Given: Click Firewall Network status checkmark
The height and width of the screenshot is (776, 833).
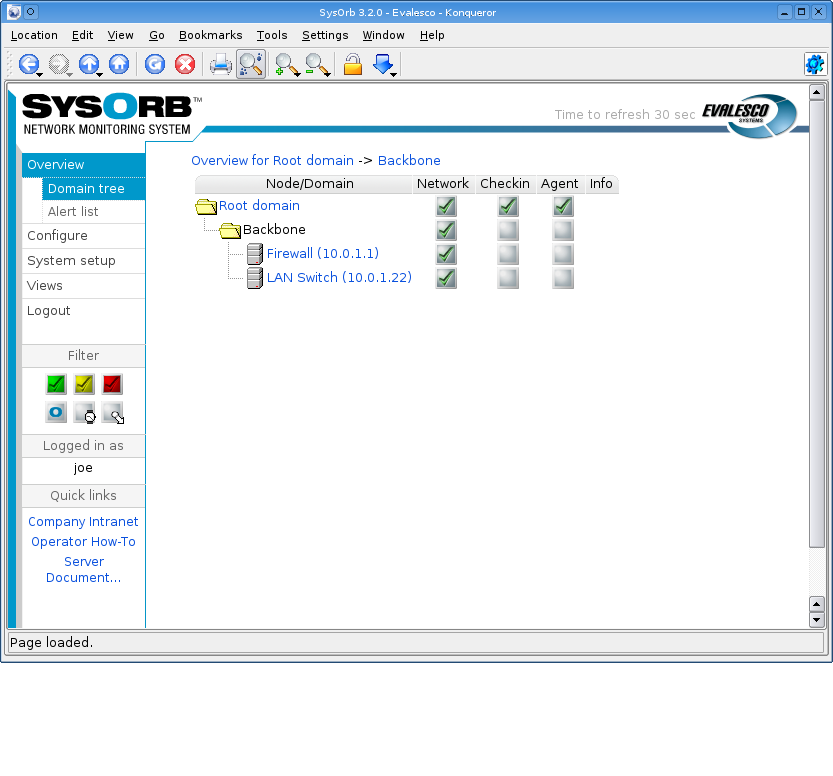Looking at the screenshot, I should click(446, 254).
